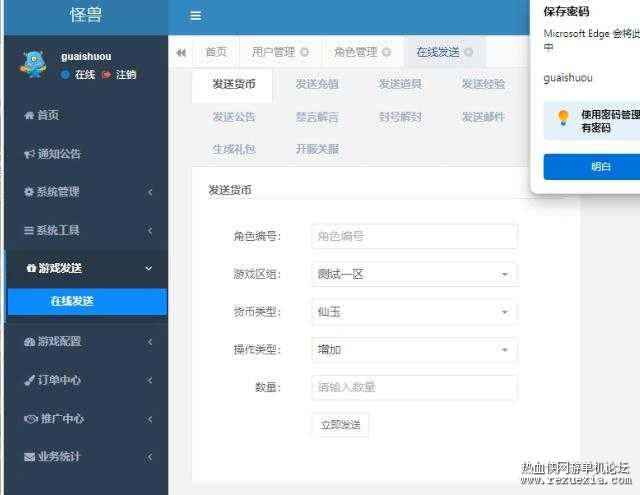The height and width of the screenshot is (495, 640).
Task: Switch to the 角色管理 page tab
Action: click(x=356, y=52)
